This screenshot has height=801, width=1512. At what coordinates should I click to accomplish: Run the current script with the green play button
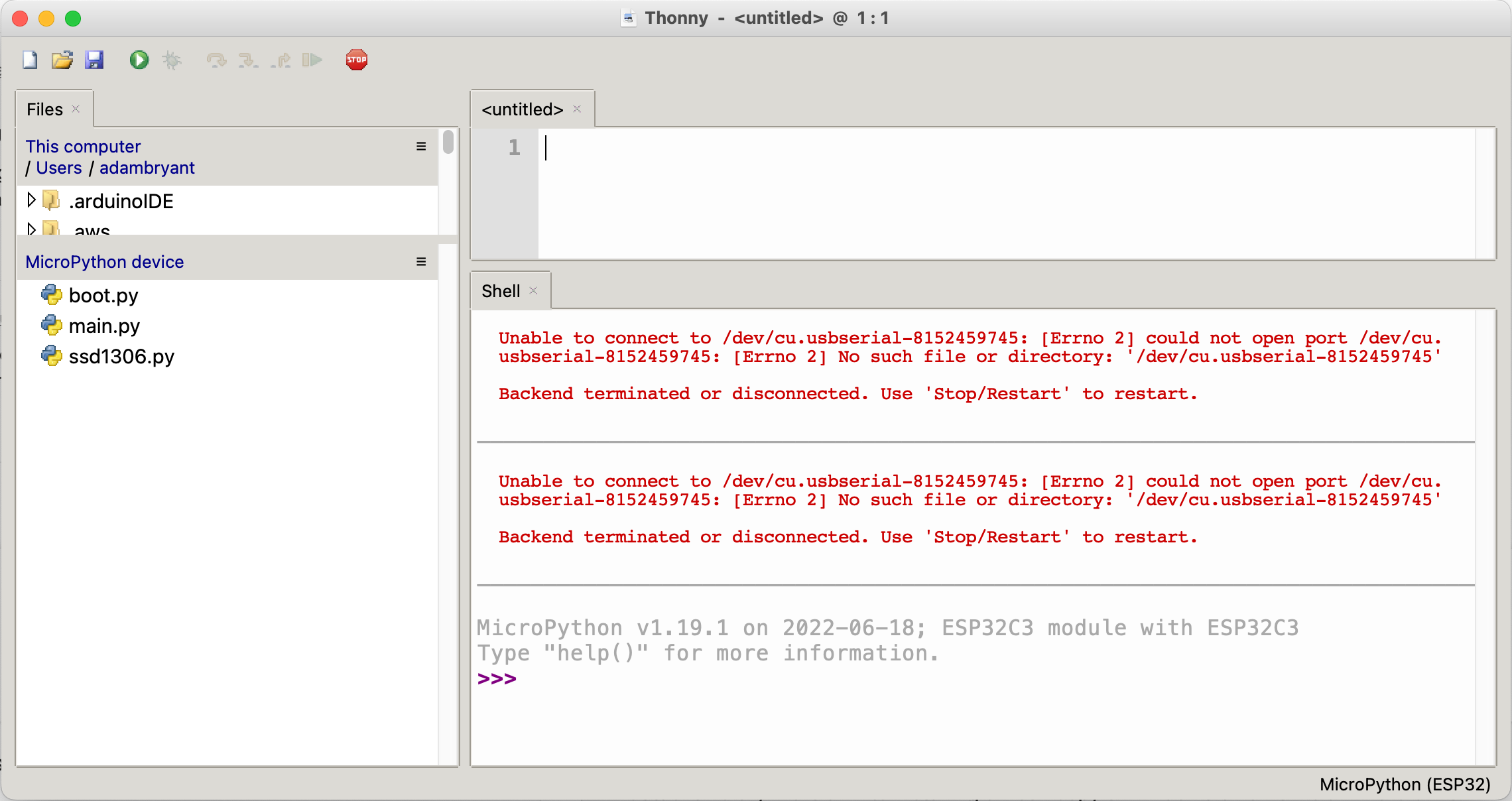139,60
